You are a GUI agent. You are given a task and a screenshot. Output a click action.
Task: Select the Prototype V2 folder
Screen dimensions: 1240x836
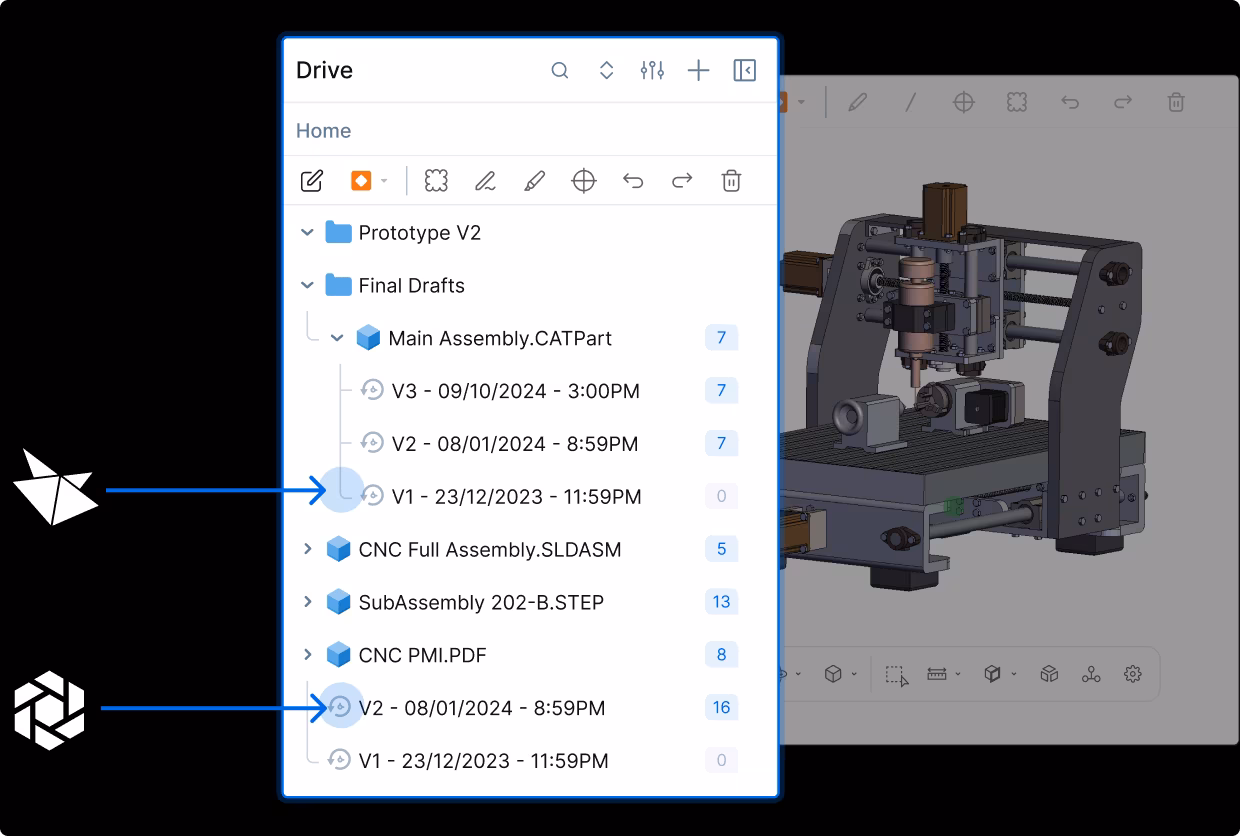pos(403,233)
